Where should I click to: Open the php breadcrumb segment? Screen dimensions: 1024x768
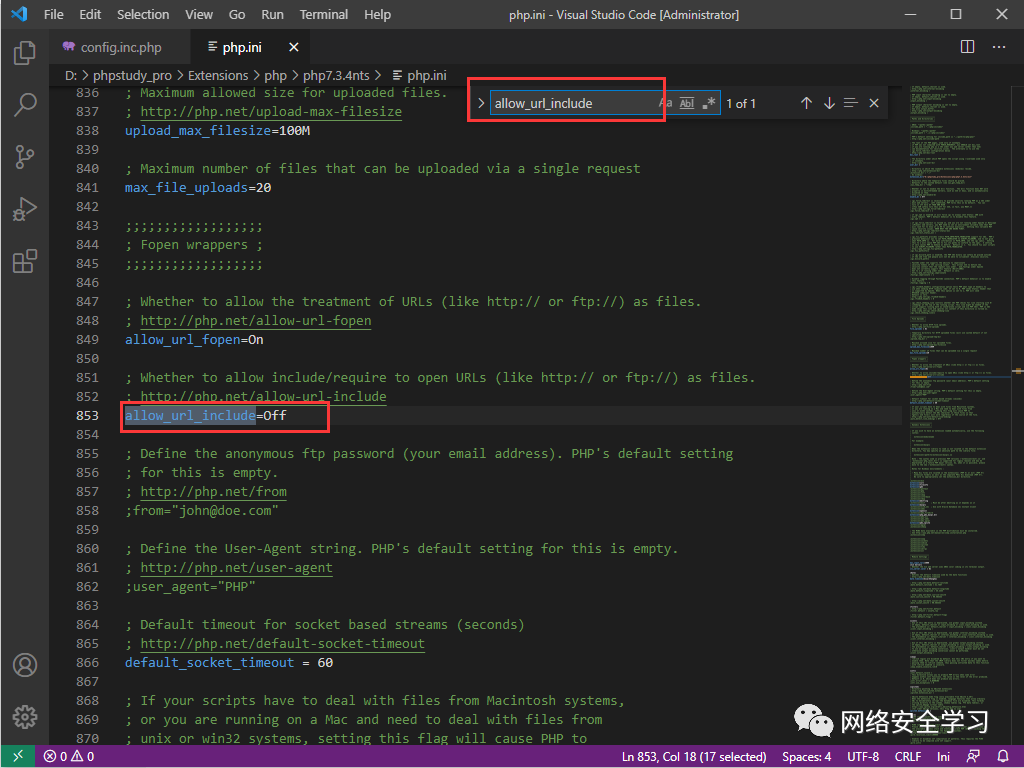[x=276, y=76]
